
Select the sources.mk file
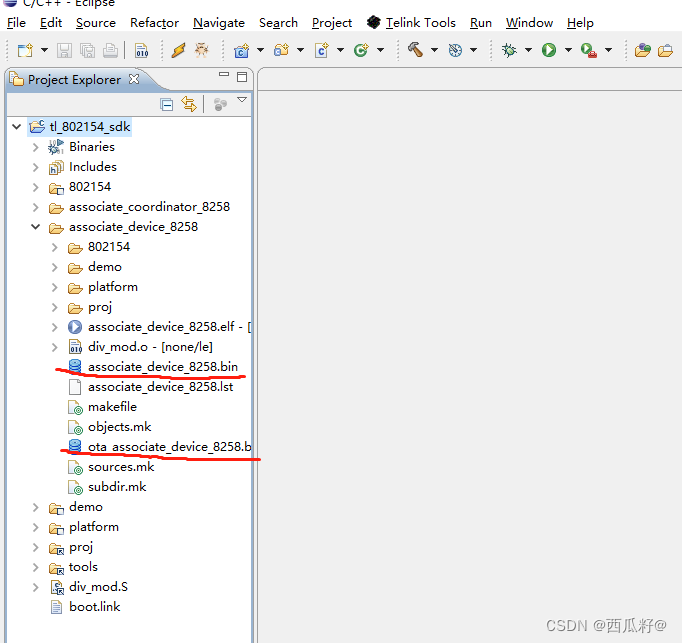(112, 467)
